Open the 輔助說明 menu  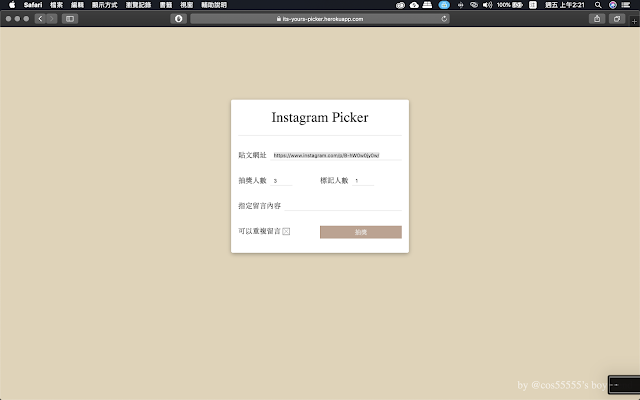[214, 5]
